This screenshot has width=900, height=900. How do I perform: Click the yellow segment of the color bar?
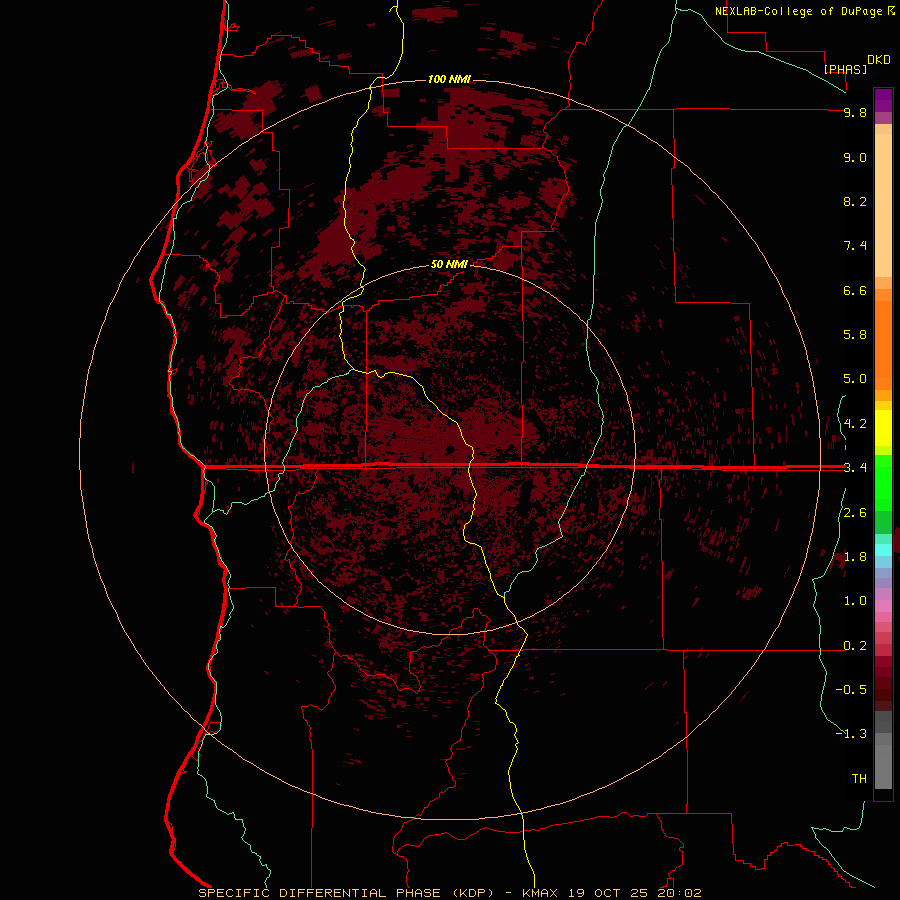pos(883,428)
